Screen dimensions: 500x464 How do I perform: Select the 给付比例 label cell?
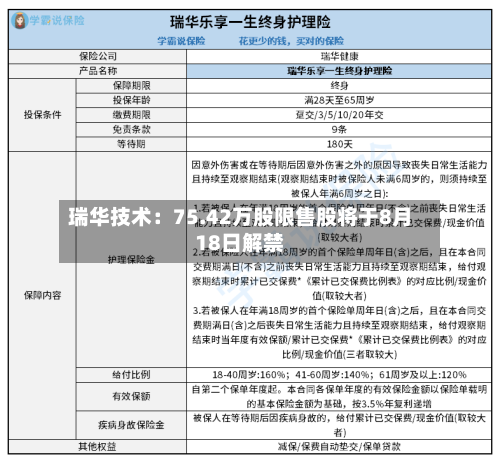131,375
